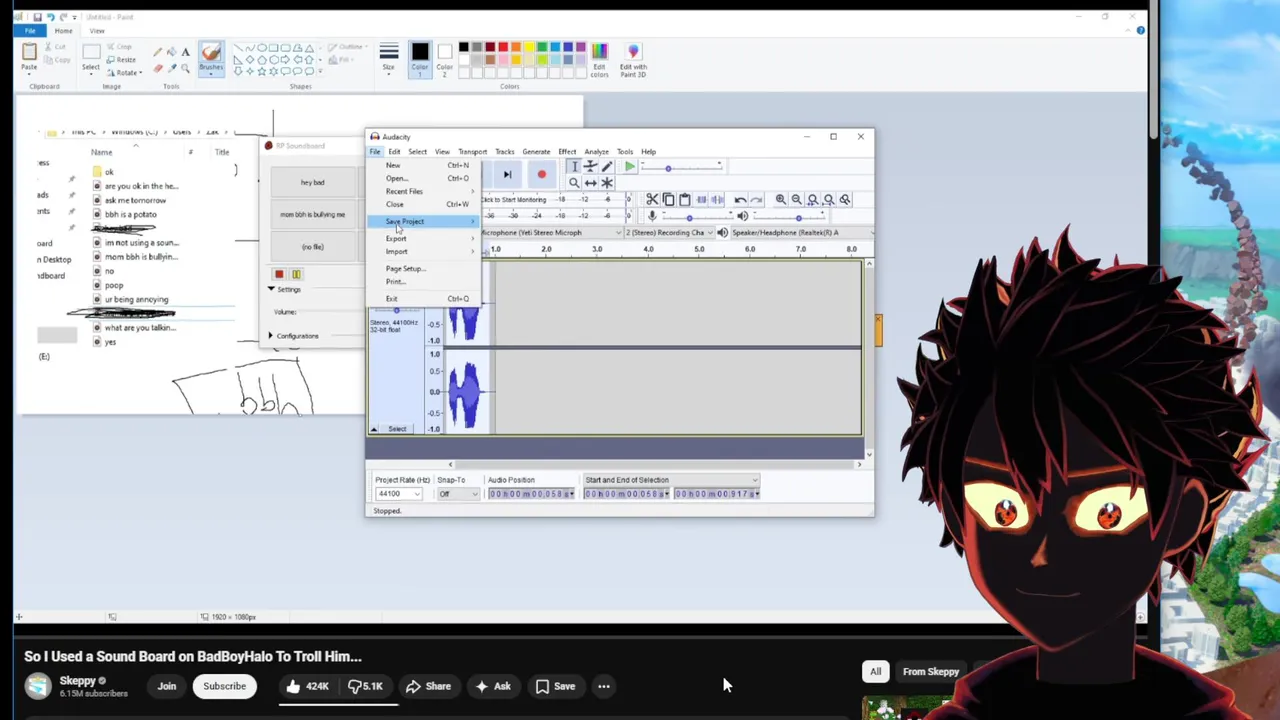This screenshot has height=720, width=1280.
Task: Select the Brushes tool in Paint
Action: pos(211,57)
